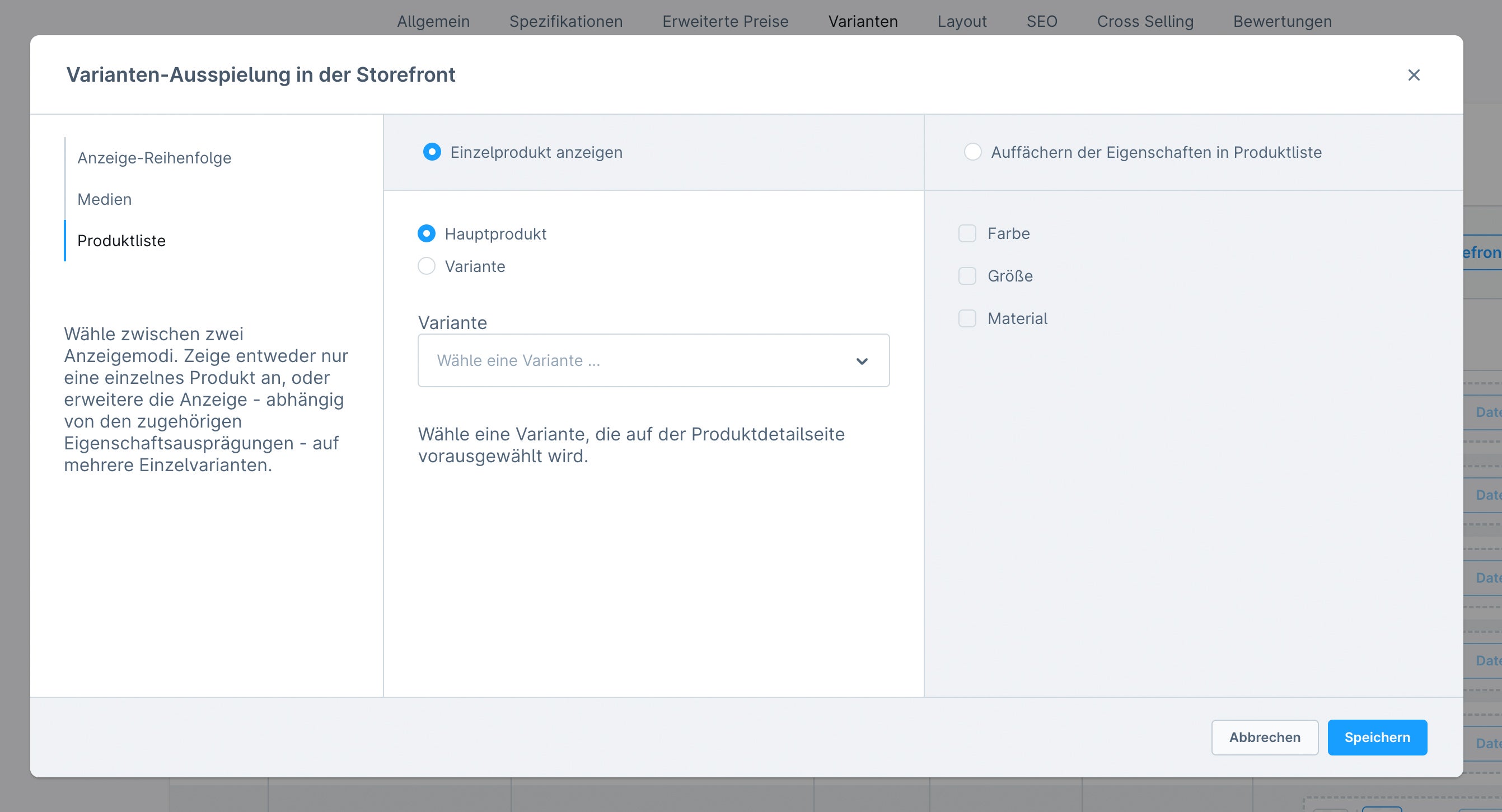Viewport: 1502px width, 812px height.
Task: Choose the Hauptprodukt radio option
Action: (426, 234)
